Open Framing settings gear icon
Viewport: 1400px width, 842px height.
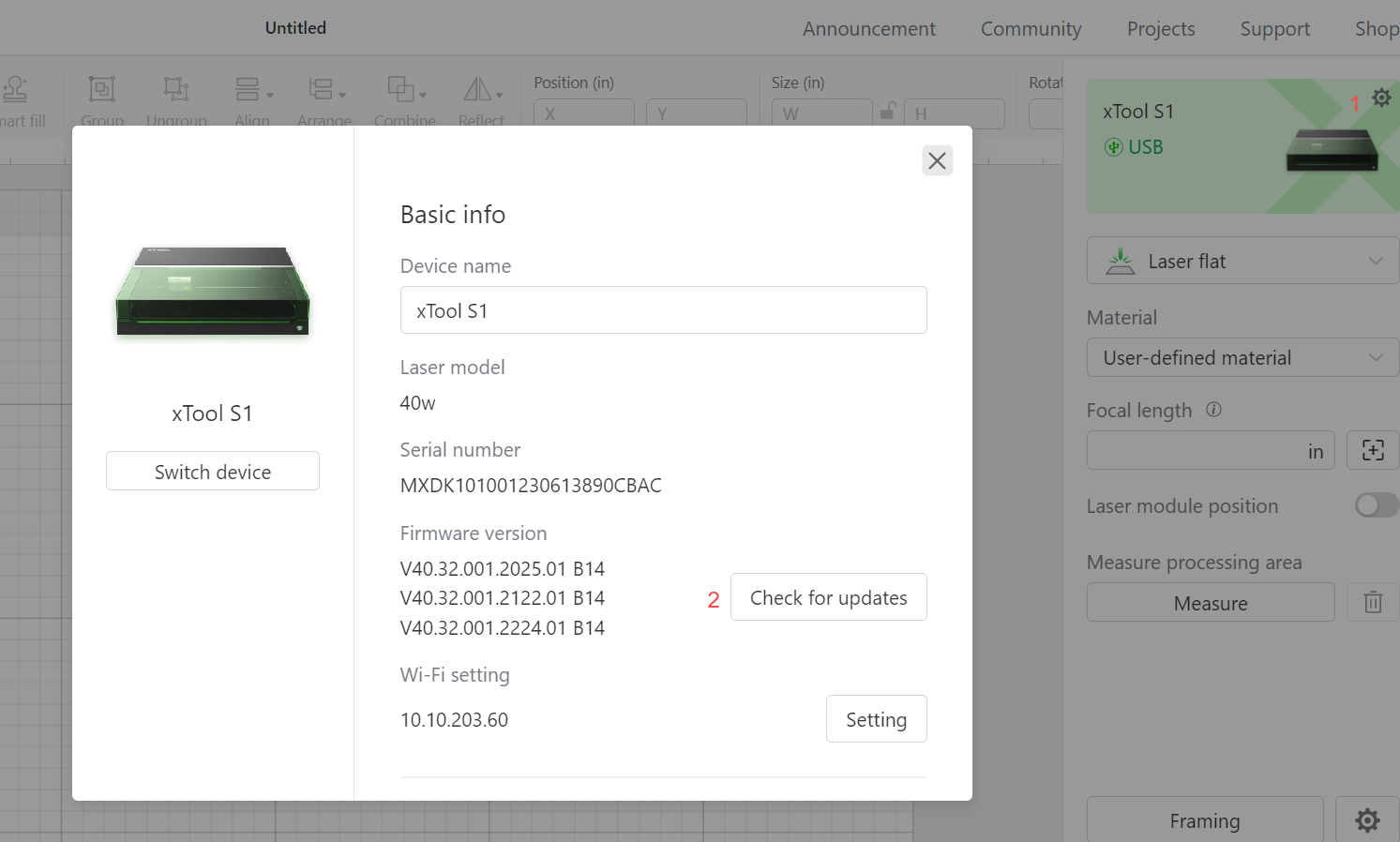pos(1367,820)
